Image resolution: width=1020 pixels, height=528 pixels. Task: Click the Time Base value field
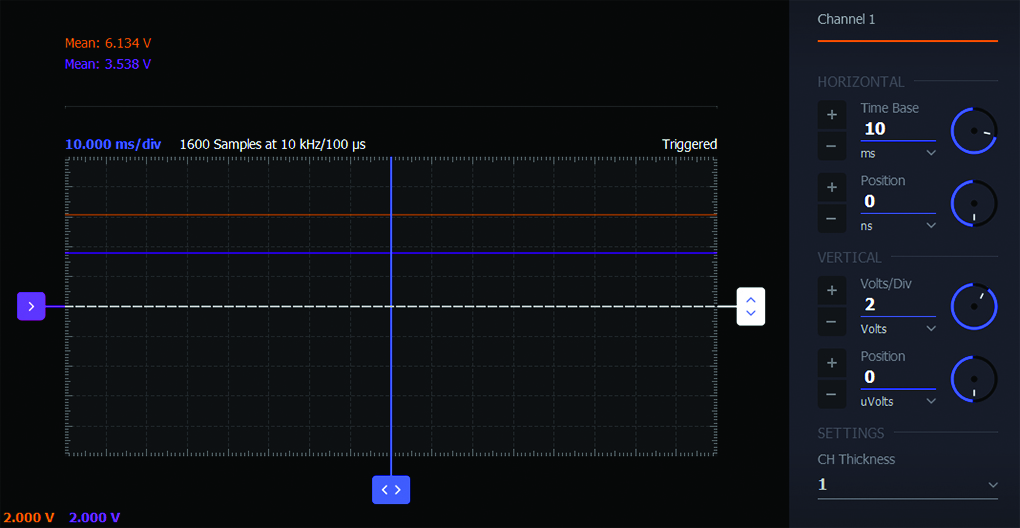click(x=897, y=129)
